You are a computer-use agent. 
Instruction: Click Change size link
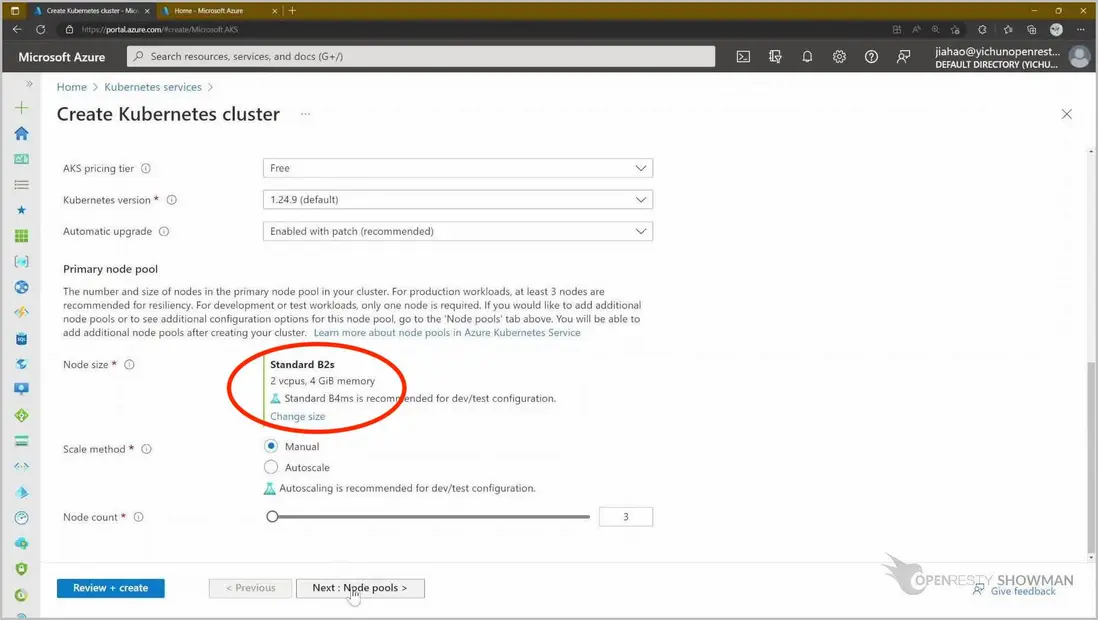[298, 416]
